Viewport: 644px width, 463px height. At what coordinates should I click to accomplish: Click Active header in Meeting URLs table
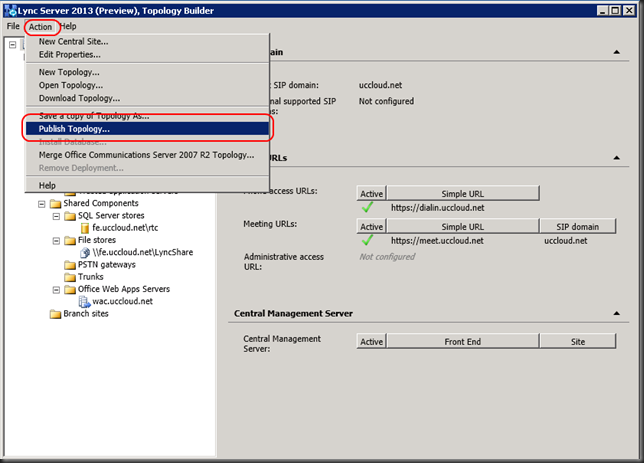pyautogui.click(x=372, y=226)
